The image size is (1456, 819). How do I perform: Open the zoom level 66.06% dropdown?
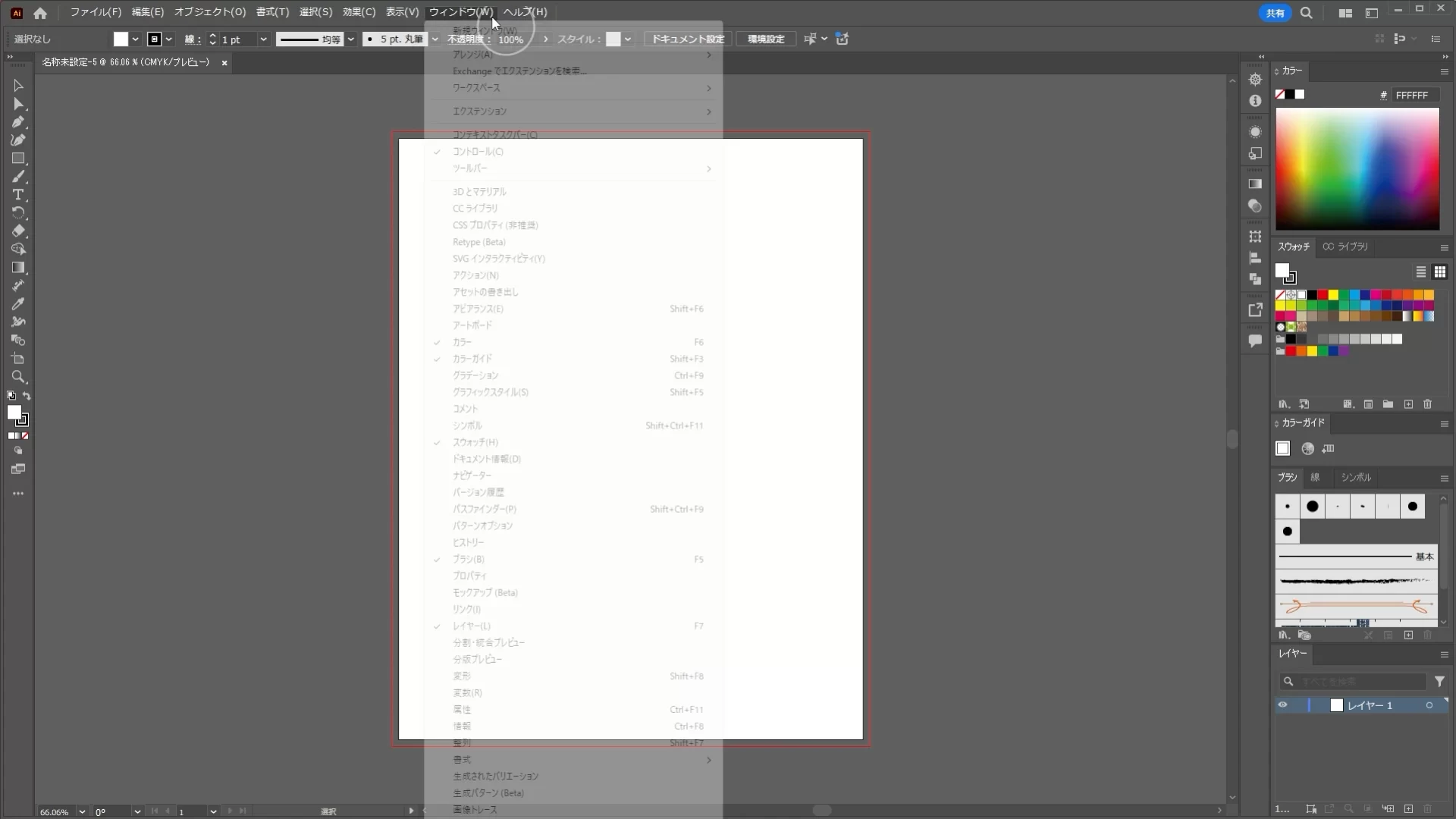click(82, 811)
